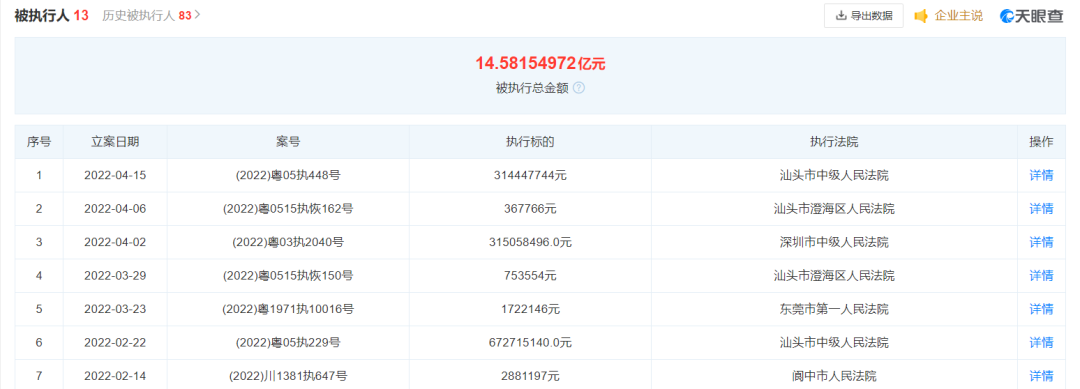Click amount 314447744元
Viewport: 1080px width, 389px height.
point(530,176)
